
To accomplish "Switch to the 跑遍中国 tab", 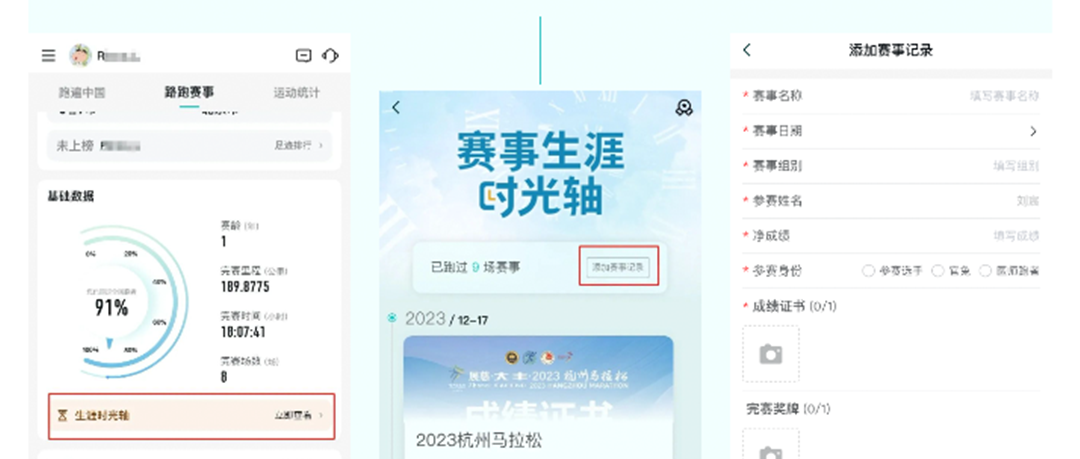I will point(82,92).
